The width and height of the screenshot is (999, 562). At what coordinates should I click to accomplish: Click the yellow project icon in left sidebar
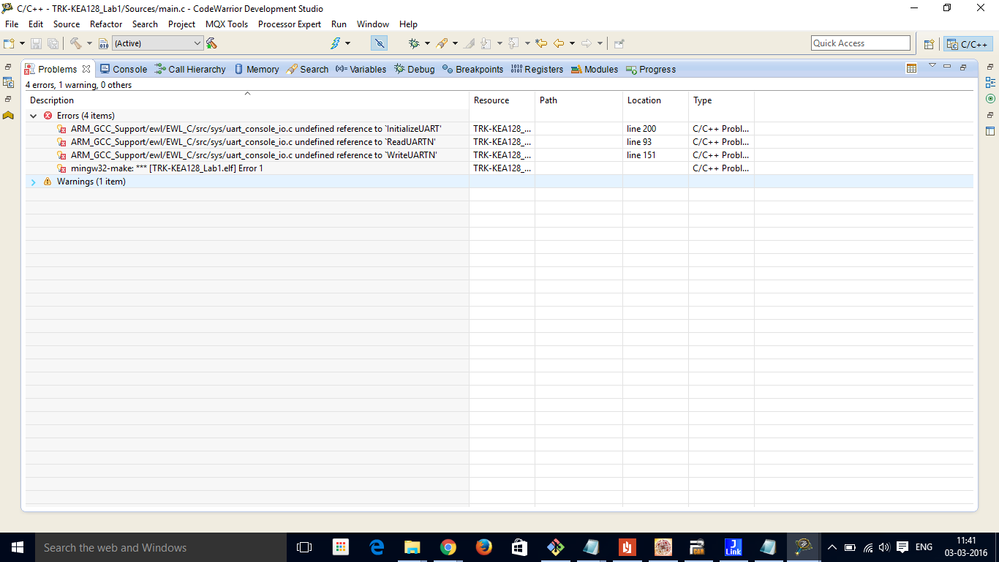8,115
